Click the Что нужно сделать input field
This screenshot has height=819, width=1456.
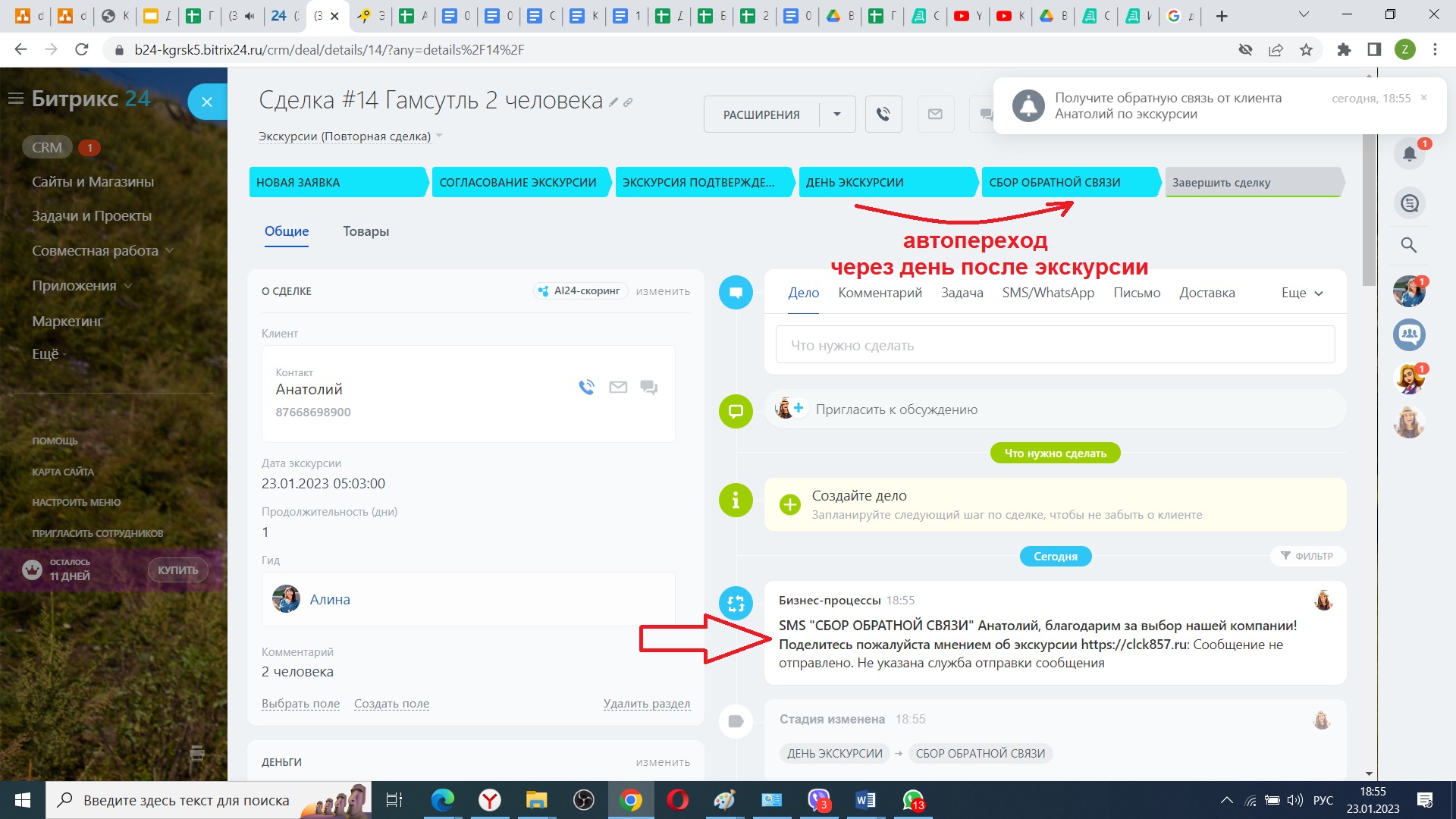(x=1054, y=345)
